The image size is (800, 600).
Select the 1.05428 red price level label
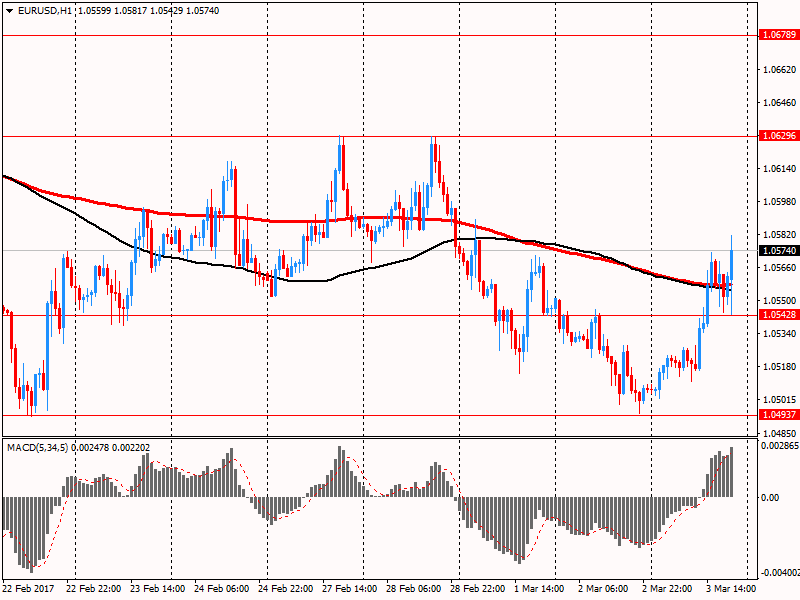779,315
